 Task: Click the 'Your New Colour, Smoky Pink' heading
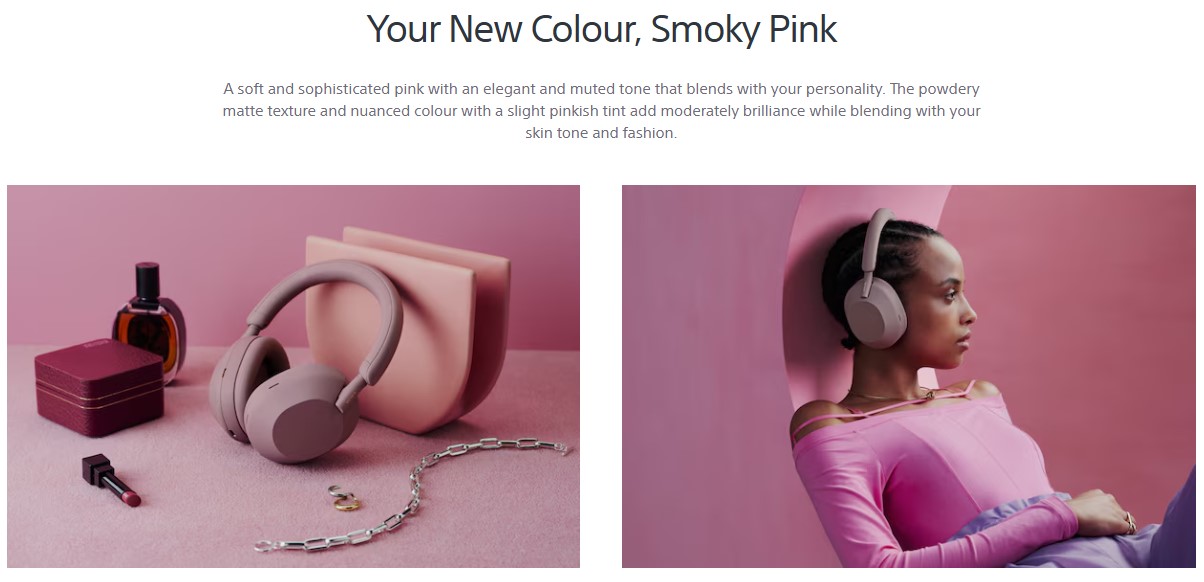[601, 29]
